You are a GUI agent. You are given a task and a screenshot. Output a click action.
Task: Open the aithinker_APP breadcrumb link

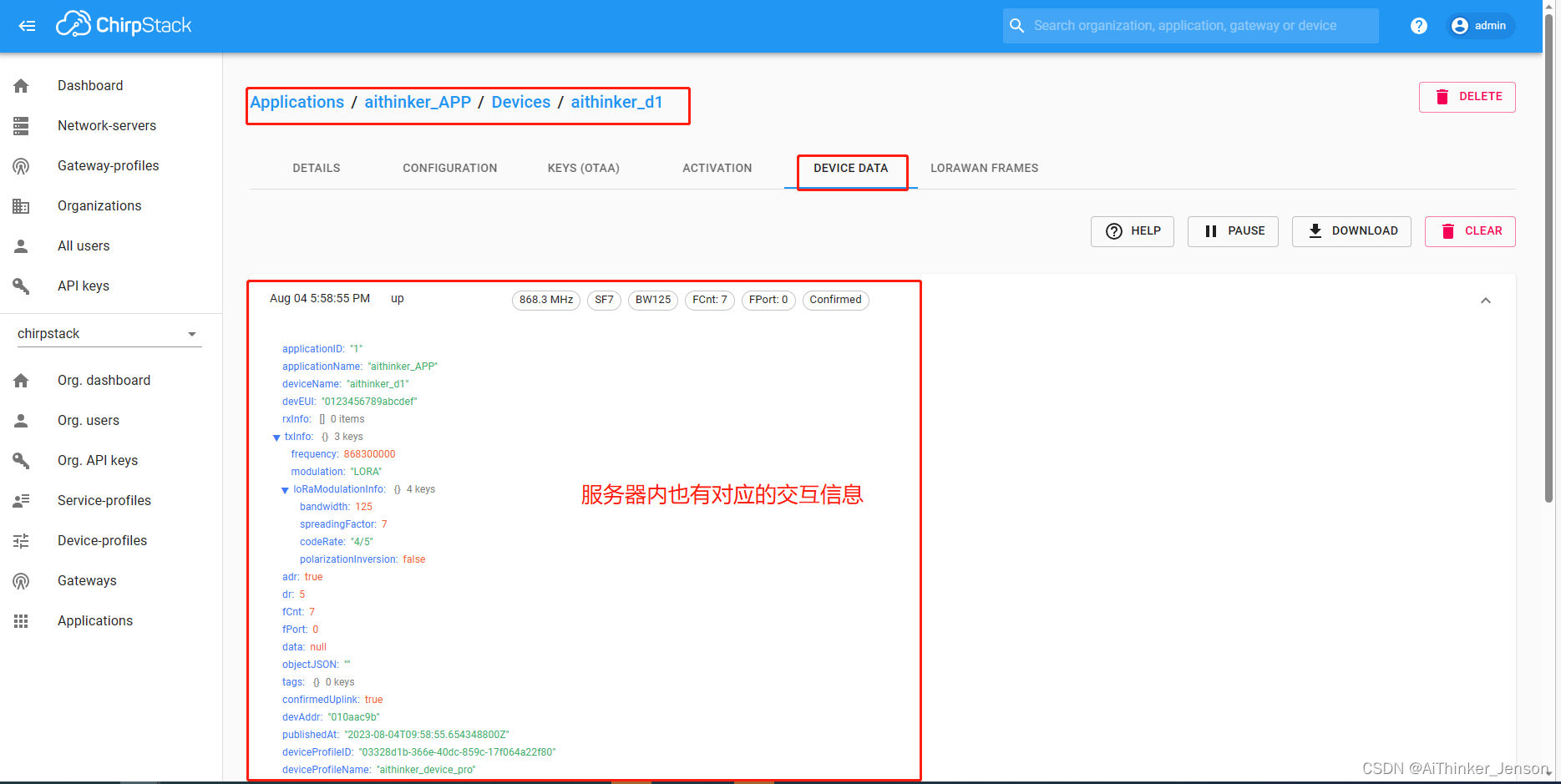coord(418,102)
